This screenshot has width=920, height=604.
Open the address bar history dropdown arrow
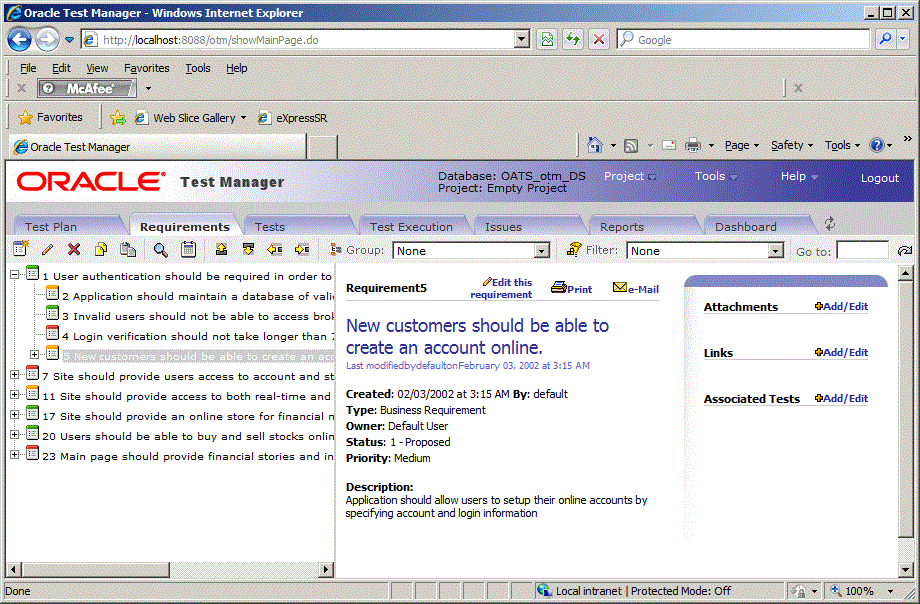click(521, 40)
